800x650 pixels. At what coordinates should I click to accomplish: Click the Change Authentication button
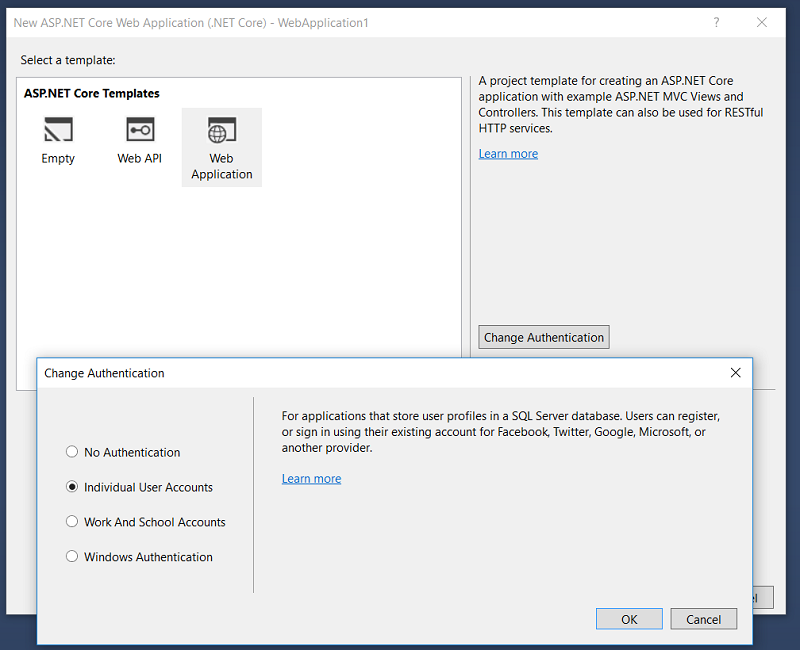coord(543,337)
